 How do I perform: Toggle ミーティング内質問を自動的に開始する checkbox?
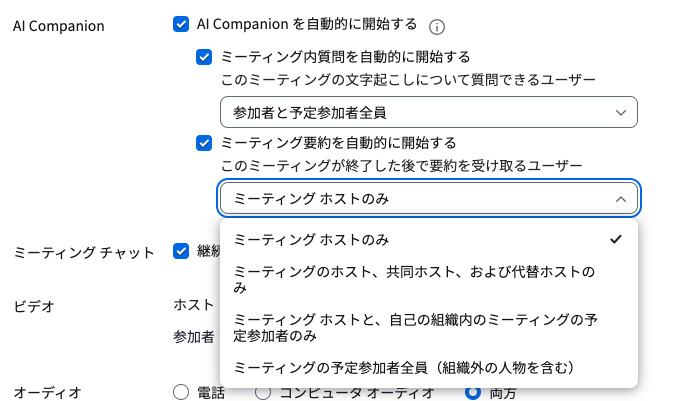(x=204, y=57)
